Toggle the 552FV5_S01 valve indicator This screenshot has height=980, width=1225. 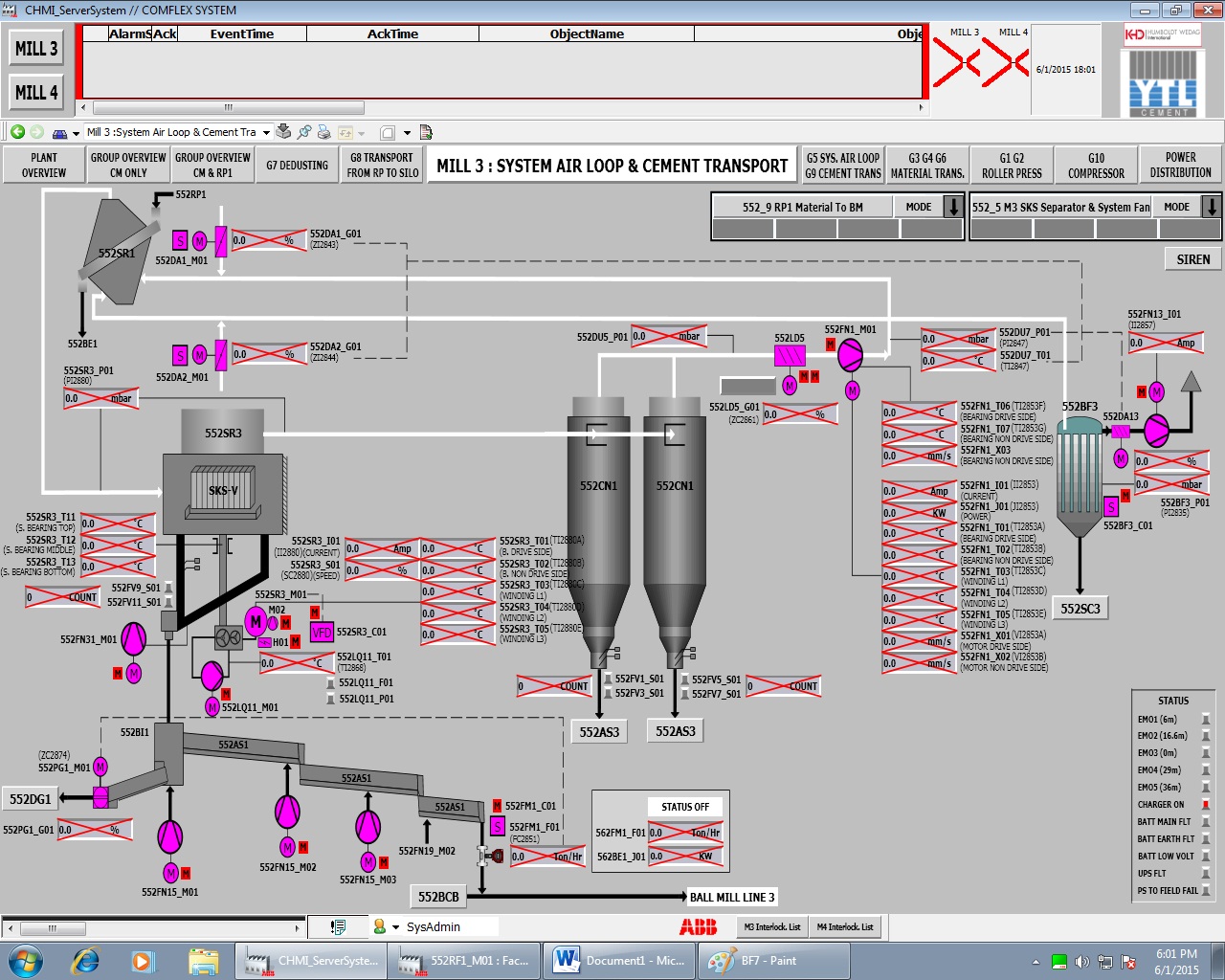(685, 679)
